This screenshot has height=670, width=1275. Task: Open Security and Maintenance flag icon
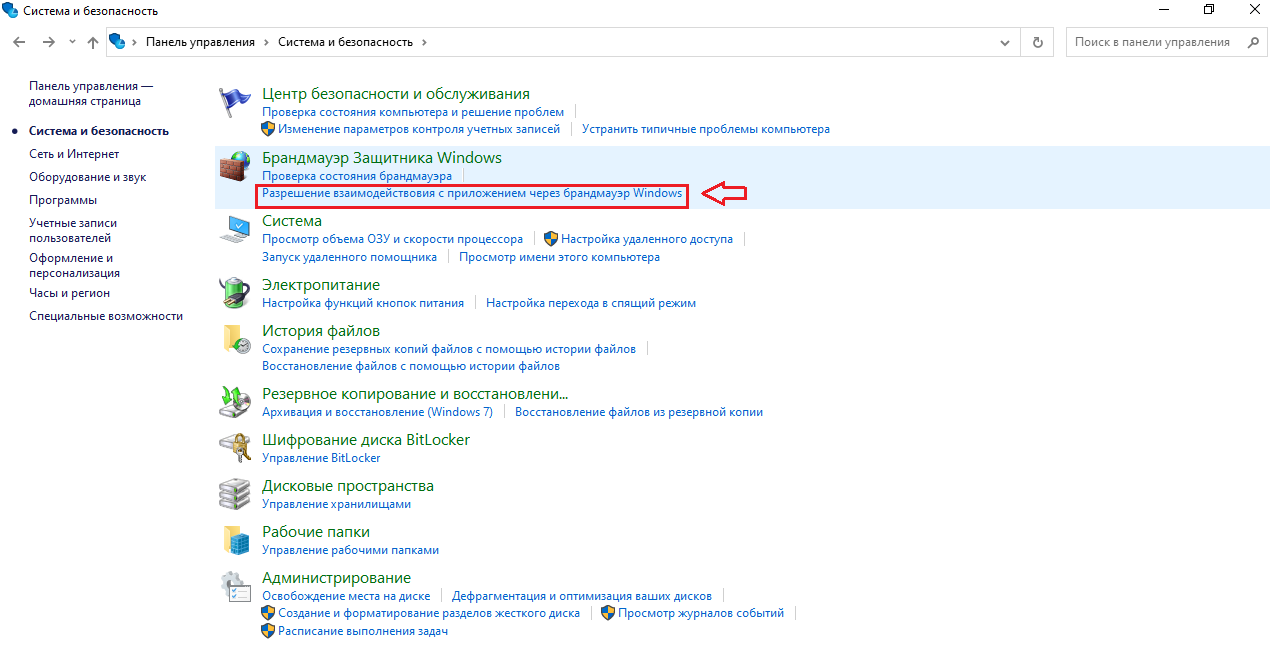[235, 102]
